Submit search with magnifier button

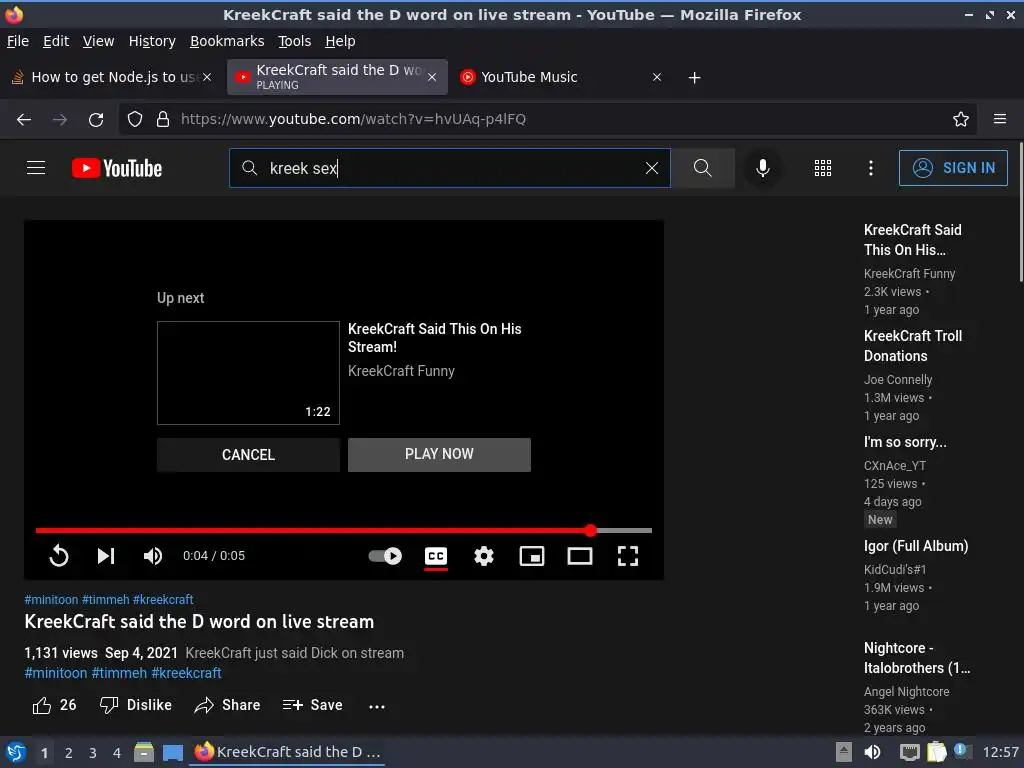coord(703,168)
